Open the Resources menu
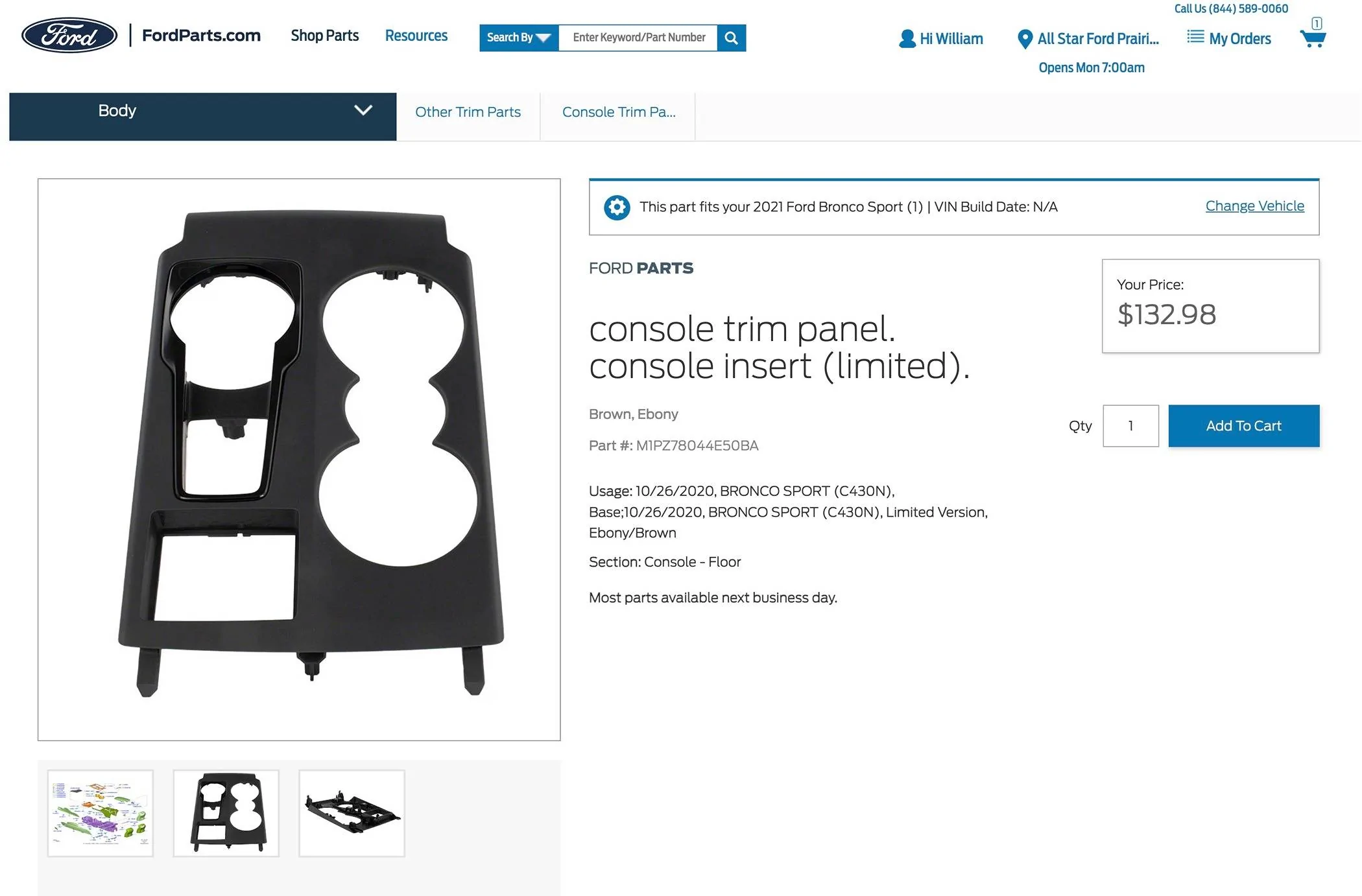Screen dimensions: 1362x896 [416, 36]
